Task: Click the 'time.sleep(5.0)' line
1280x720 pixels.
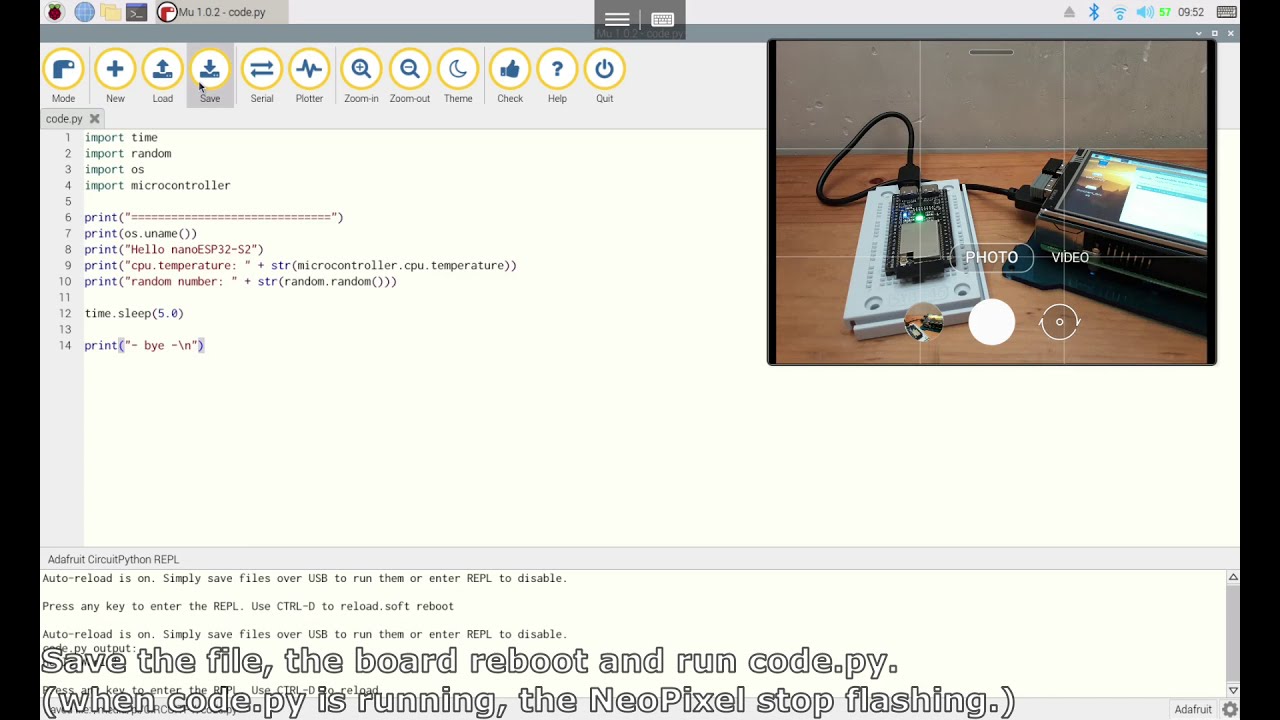Action: [134, 313]
